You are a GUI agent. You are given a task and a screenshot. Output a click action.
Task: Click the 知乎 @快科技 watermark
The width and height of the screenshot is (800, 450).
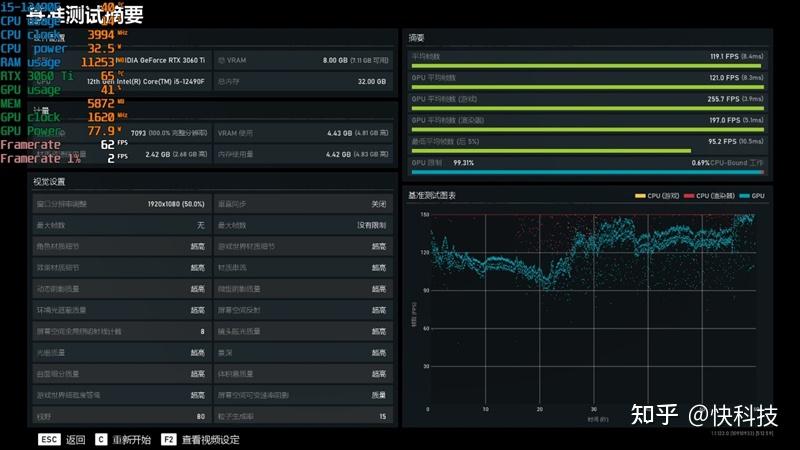pyautogui.click(x=704, y=415)
